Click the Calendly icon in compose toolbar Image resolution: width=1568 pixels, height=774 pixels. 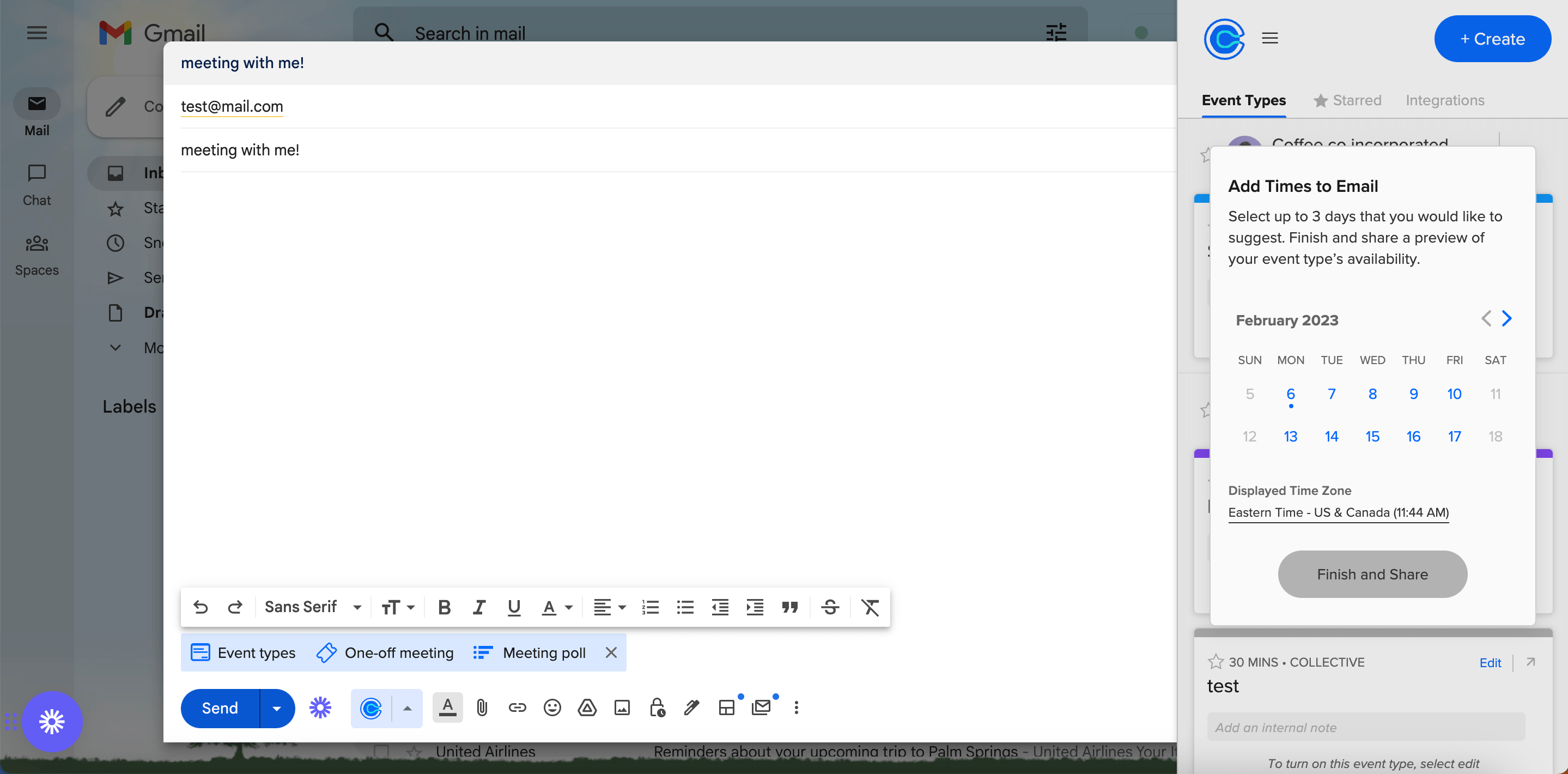click(x=370, y=708)
